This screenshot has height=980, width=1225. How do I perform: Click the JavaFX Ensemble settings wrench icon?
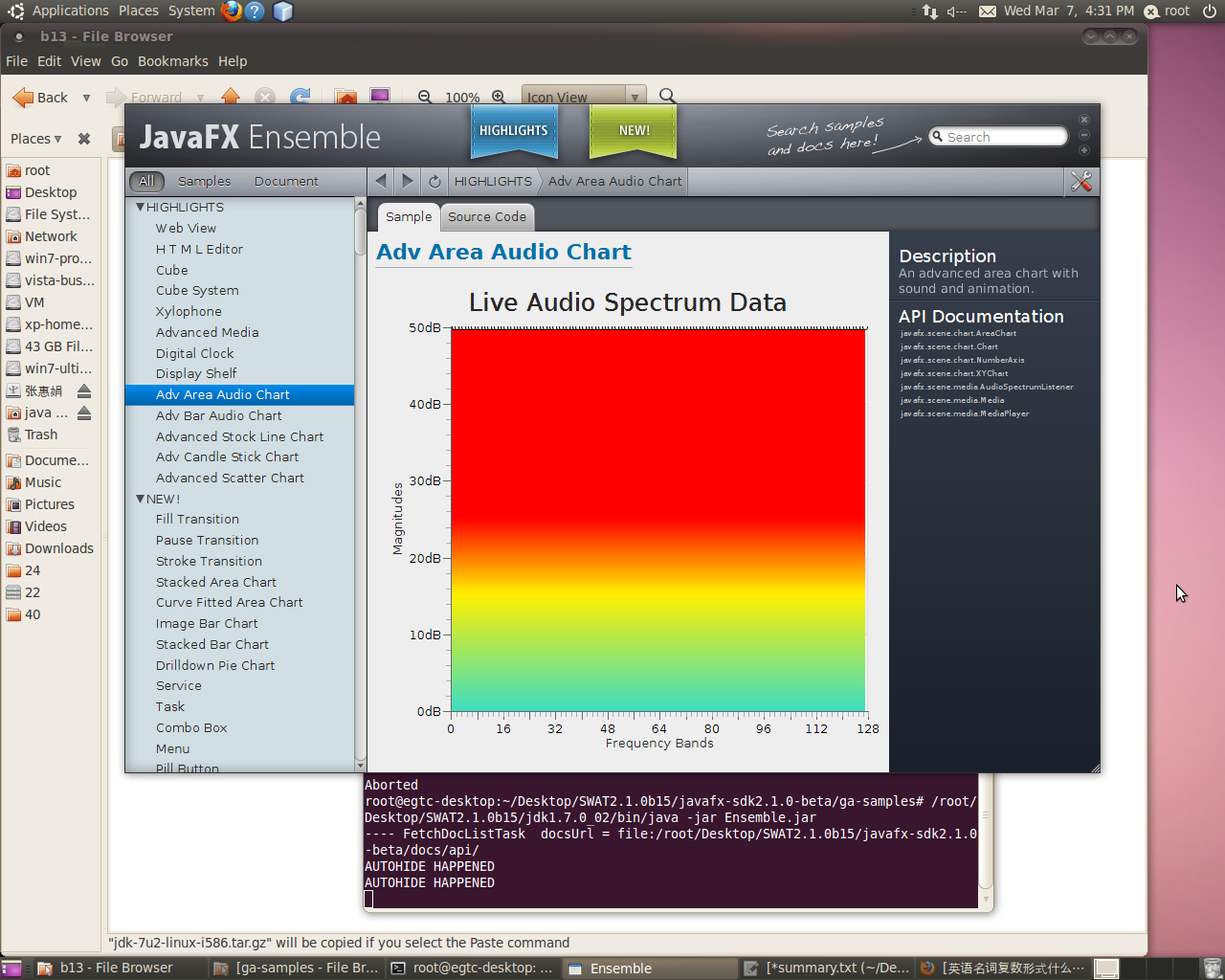[x=1081, y=181]
